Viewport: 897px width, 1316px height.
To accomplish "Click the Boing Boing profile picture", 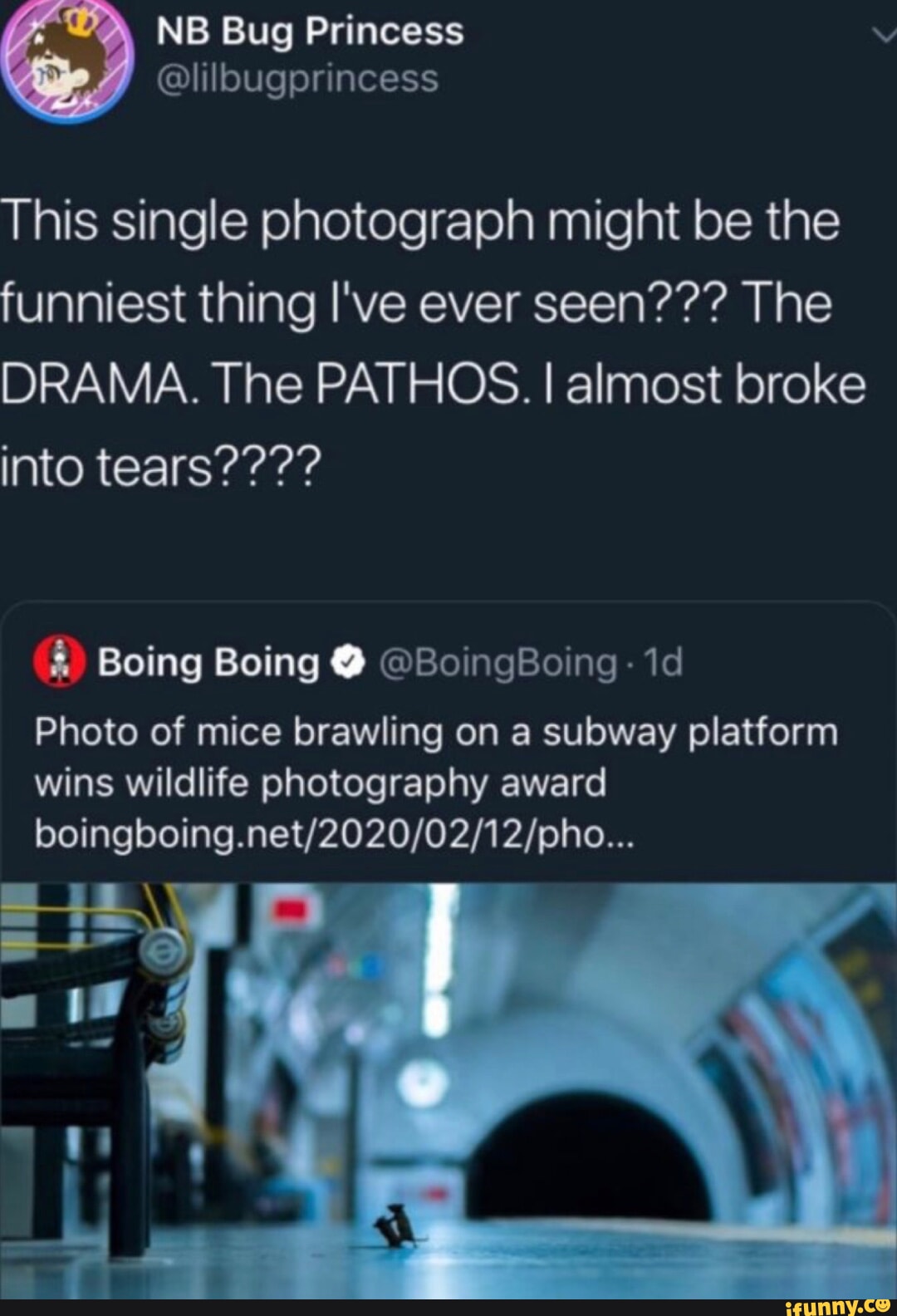I will coord(56,661).
